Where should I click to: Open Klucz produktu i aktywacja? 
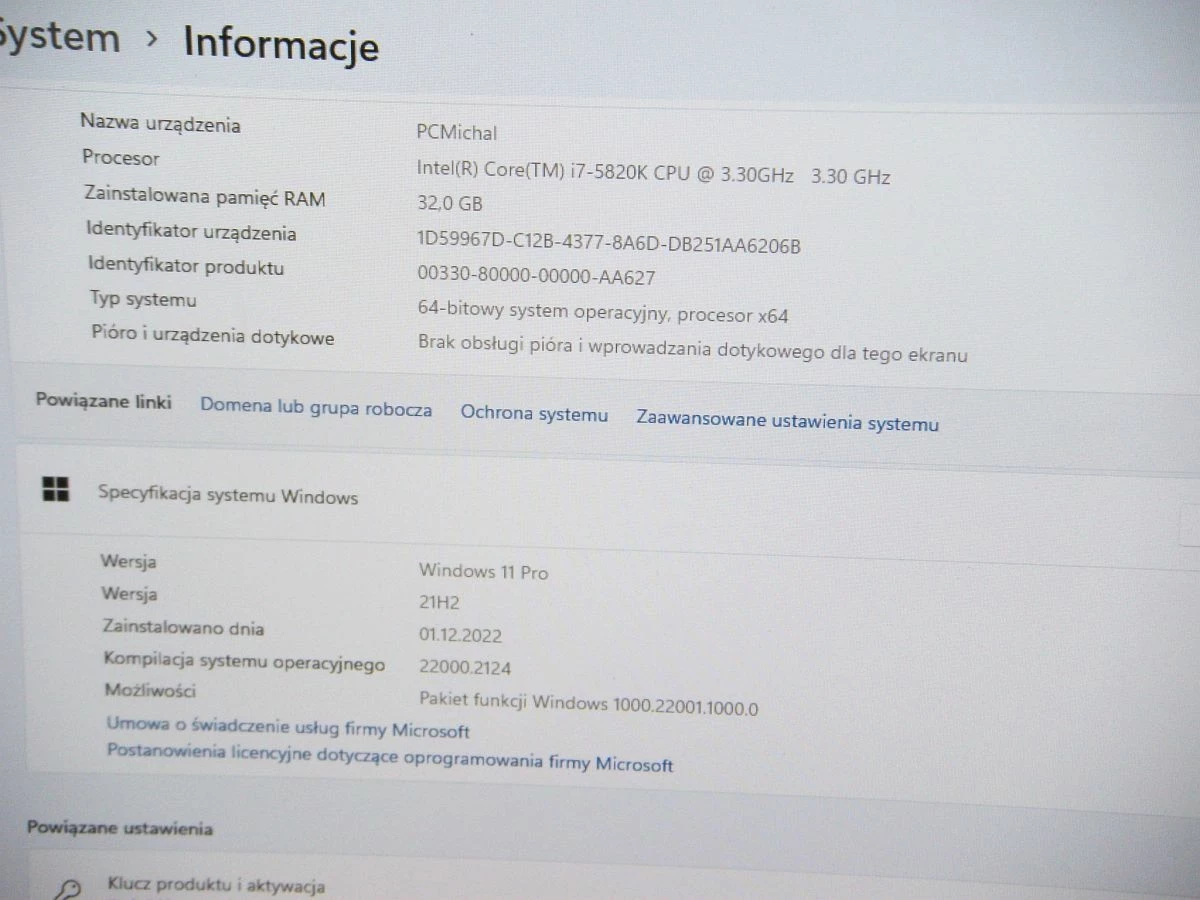(x=215, y=885)
